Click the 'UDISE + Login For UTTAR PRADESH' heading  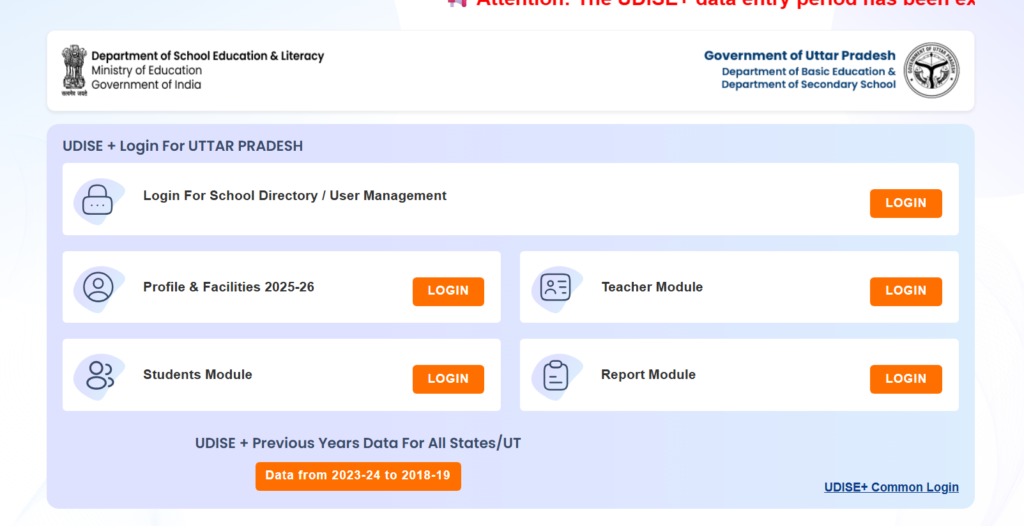pos(183,146)
